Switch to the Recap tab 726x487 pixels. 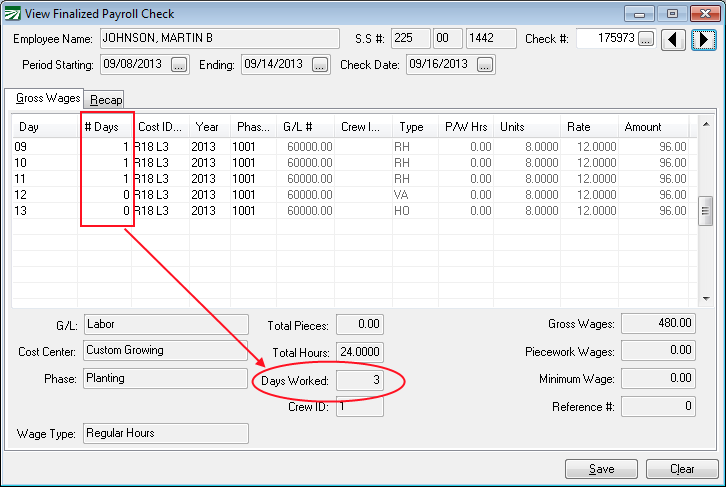[106, 100]
